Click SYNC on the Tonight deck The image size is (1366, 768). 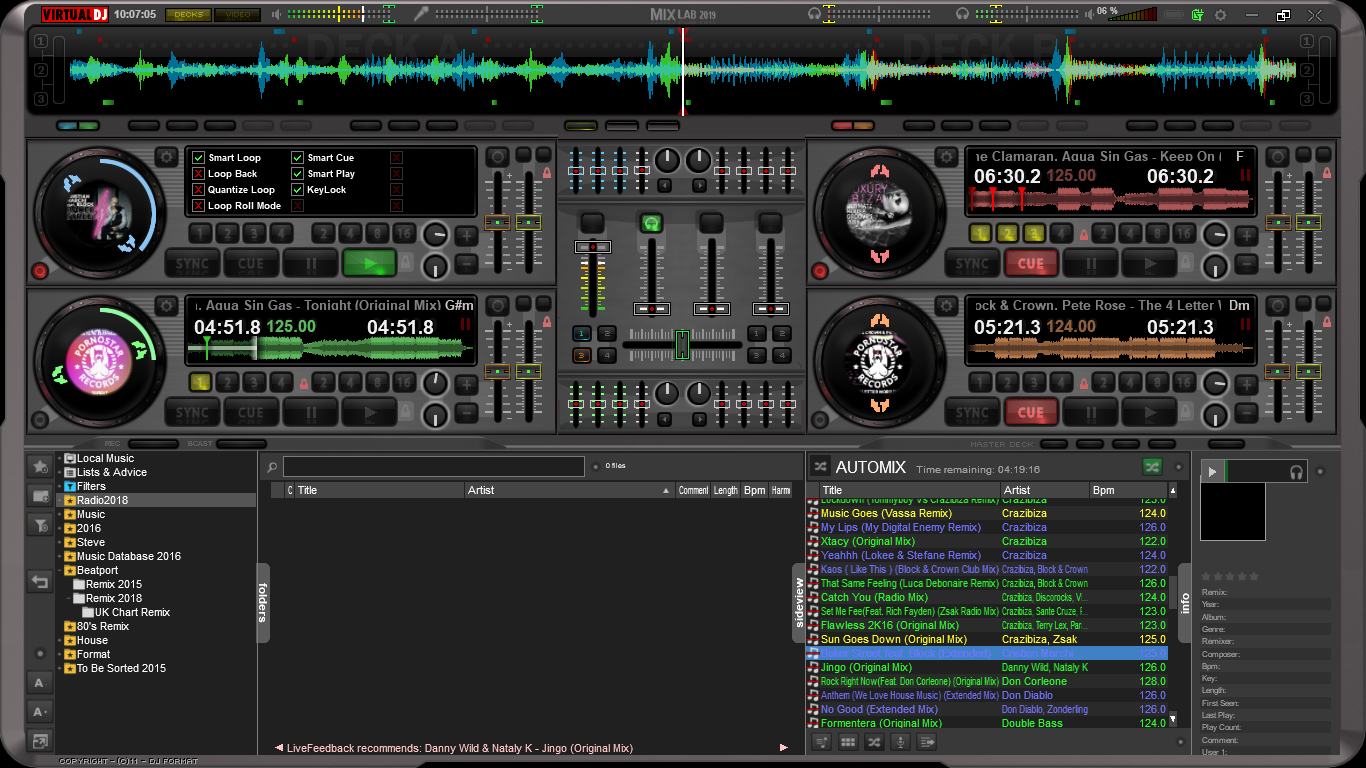click(192, 412)
